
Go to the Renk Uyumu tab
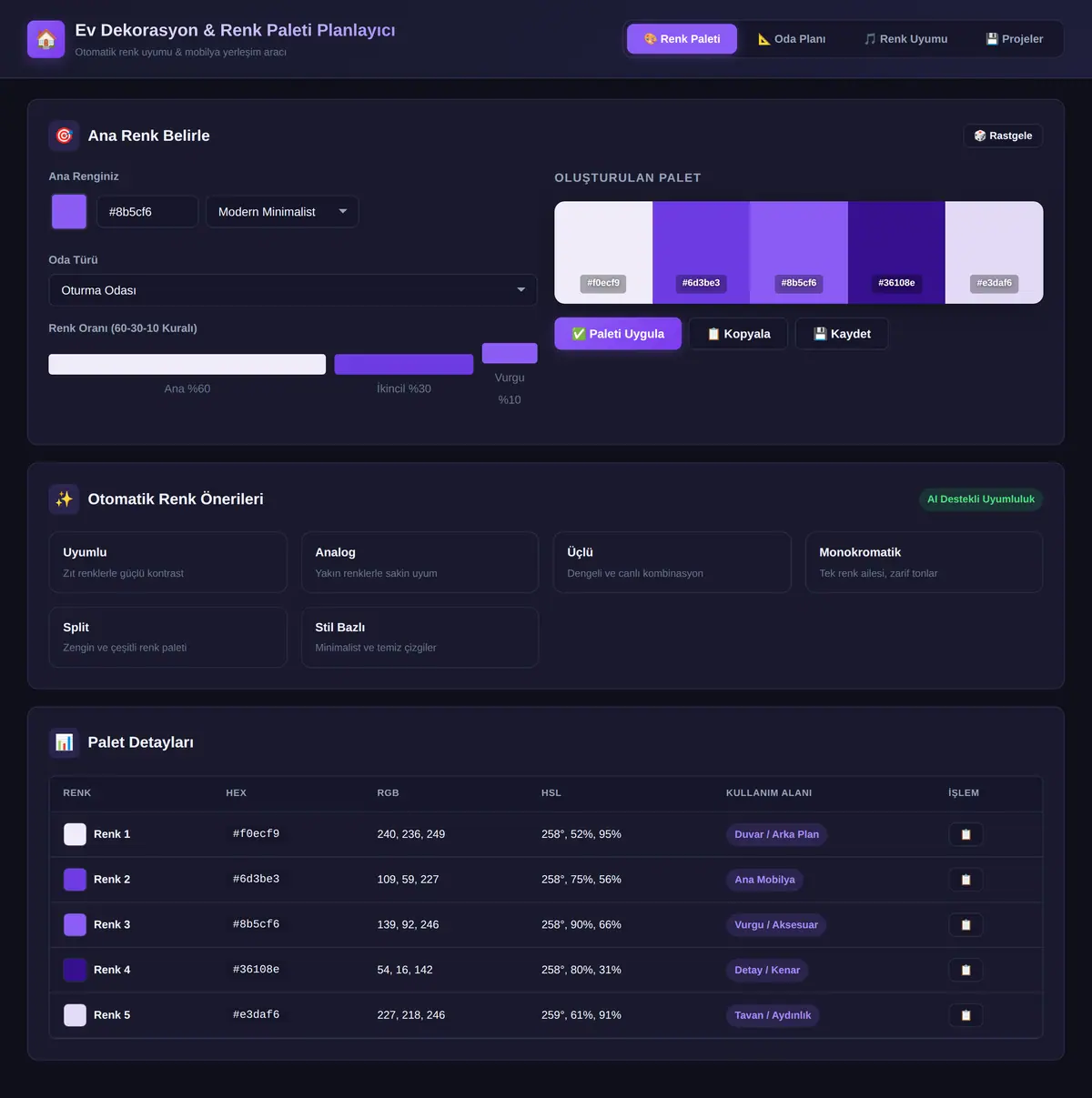(x=905, y=39)
